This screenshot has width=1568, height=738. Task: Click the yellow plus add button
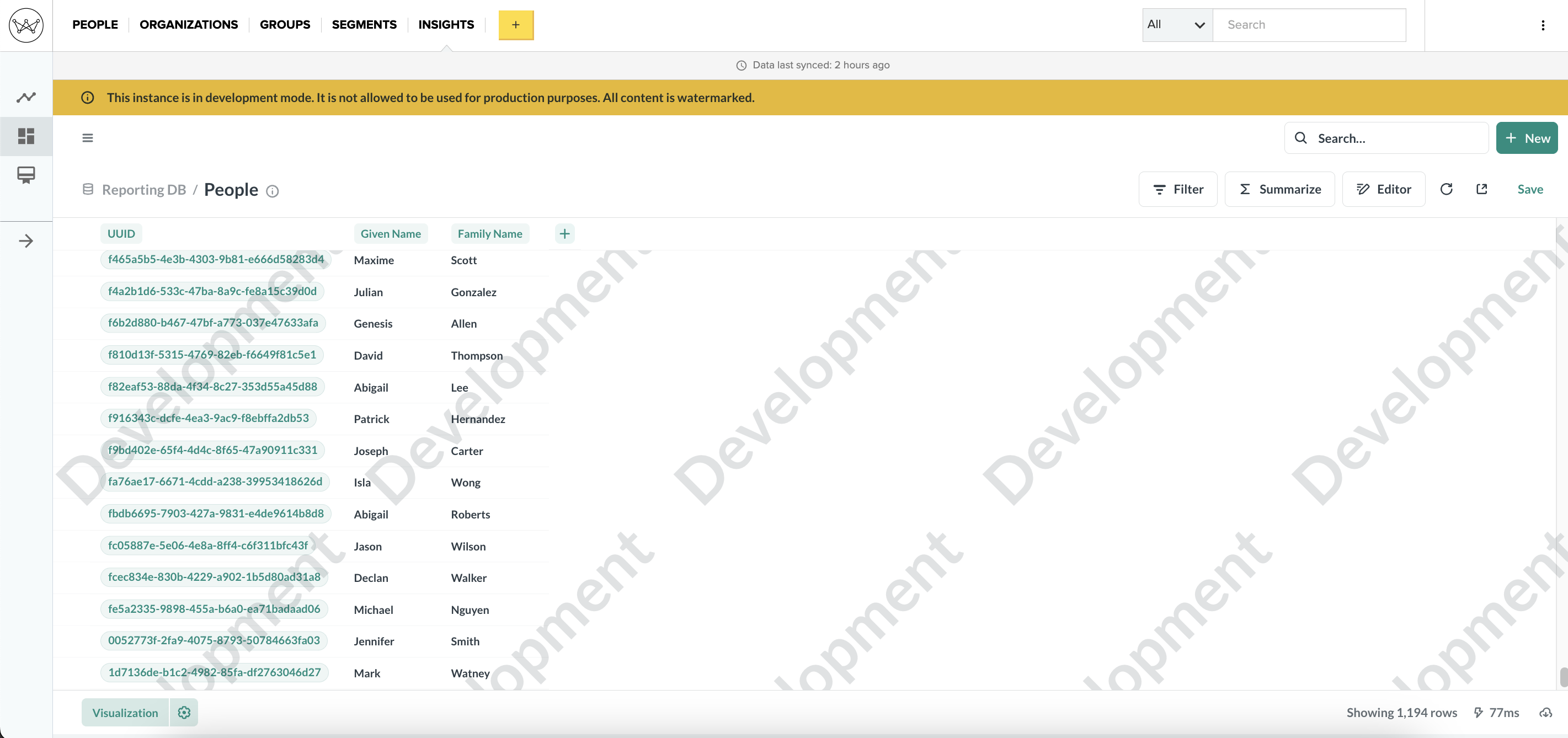[515, 25]
